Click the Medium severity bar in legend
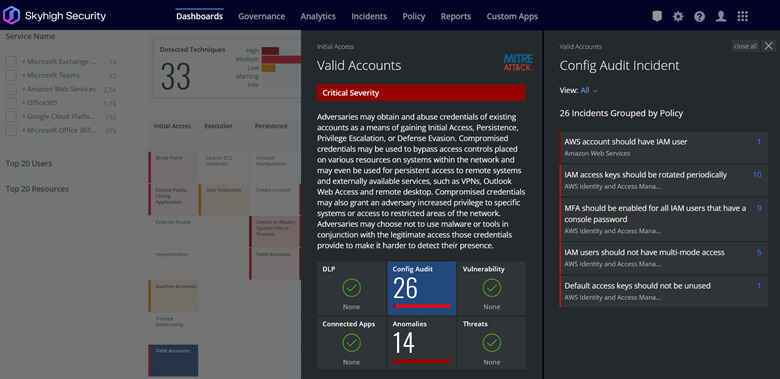 pos(282,59)
